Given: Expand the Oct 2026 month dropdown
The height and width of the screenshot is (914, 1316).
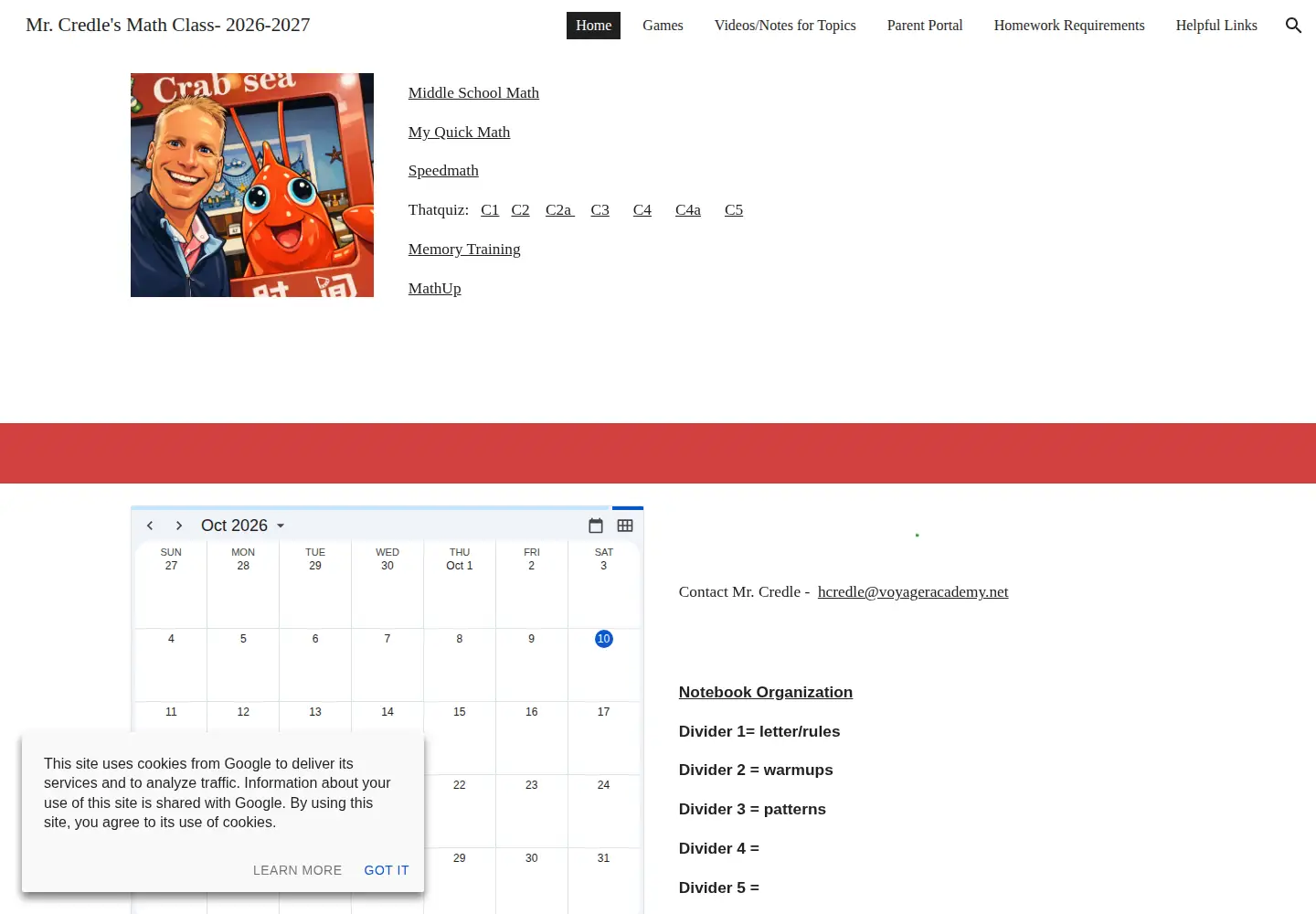Looking at the screenshot, I should [x=243, y=526].
